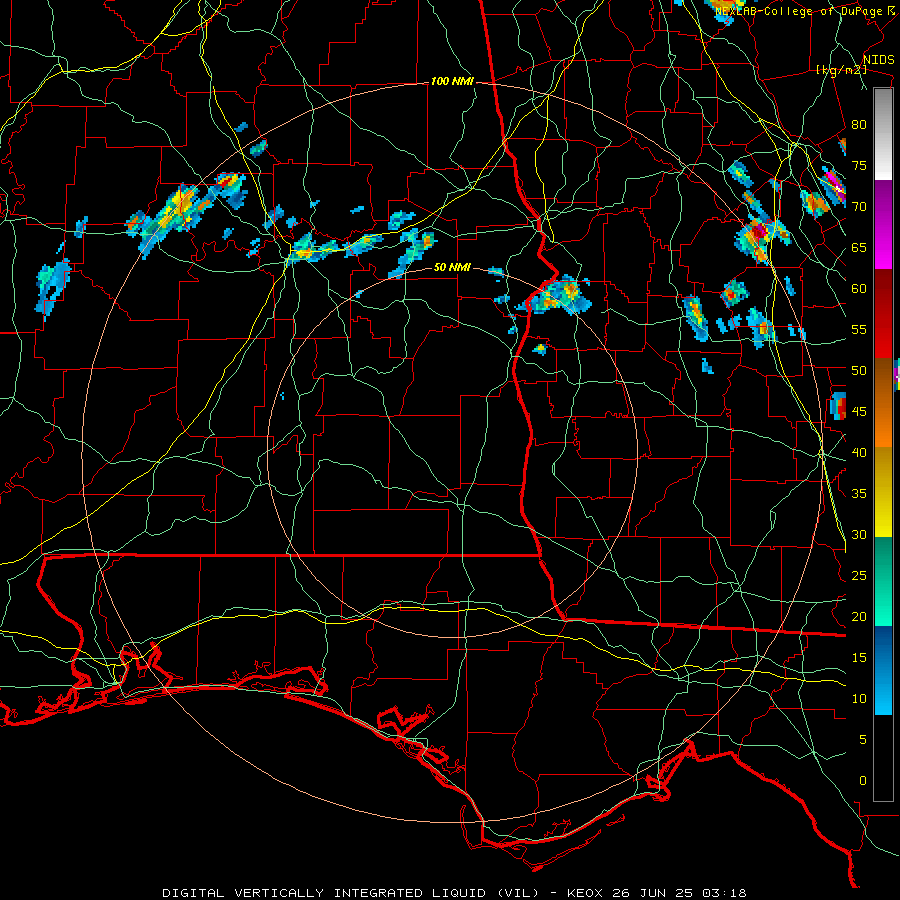The image size is (900, 900).
Task: Click the 03:18 timestamp in the caption
Action: 726,893
